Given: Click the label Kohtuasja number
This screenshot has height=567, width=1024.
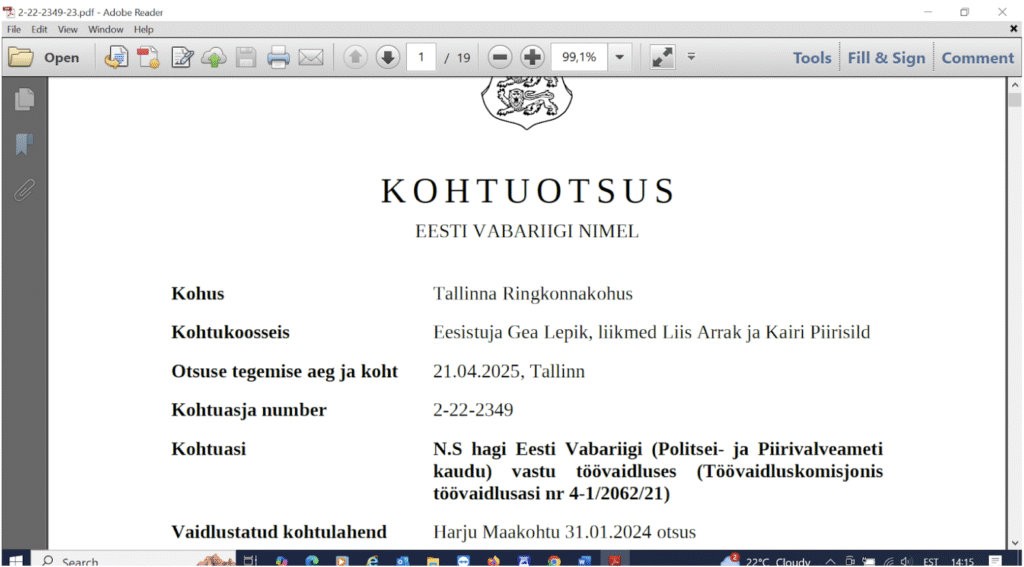Looking at the screenshot, I should coord(249,410).
